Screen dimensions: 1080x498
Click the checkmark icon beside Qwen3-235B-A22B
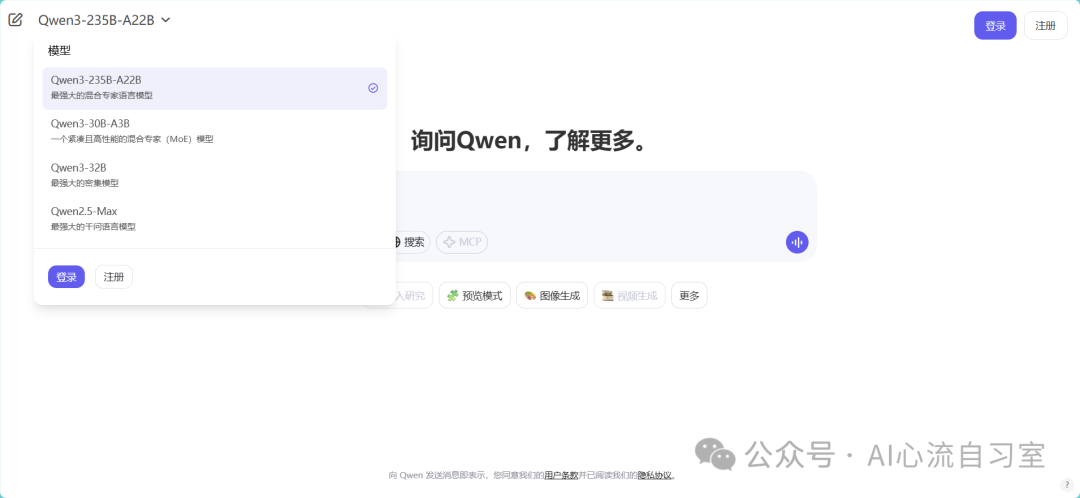point(373,88)
